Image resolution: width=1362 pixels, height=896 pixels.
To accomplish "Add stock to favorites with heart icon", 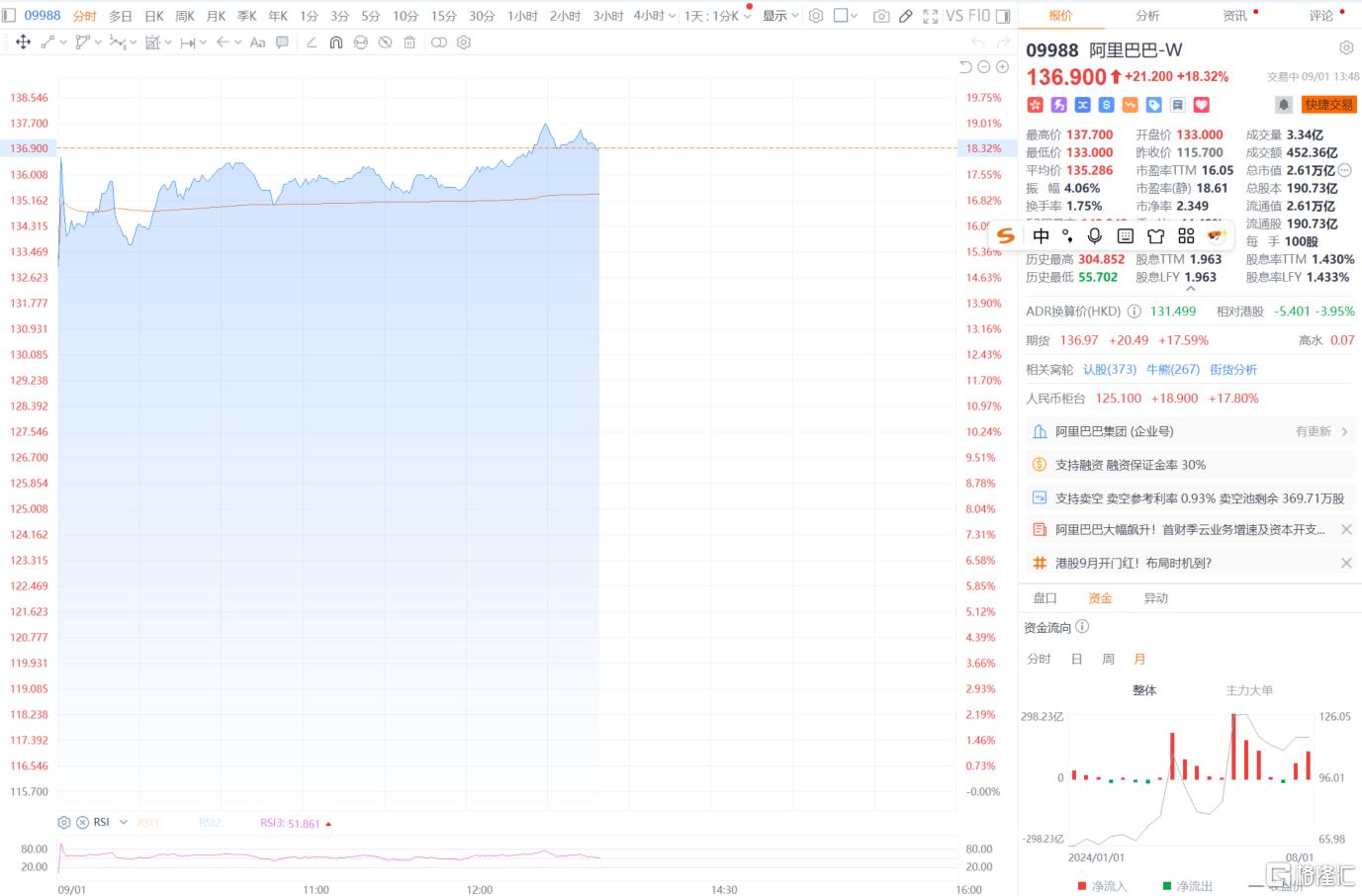I will click(1202, 105).
